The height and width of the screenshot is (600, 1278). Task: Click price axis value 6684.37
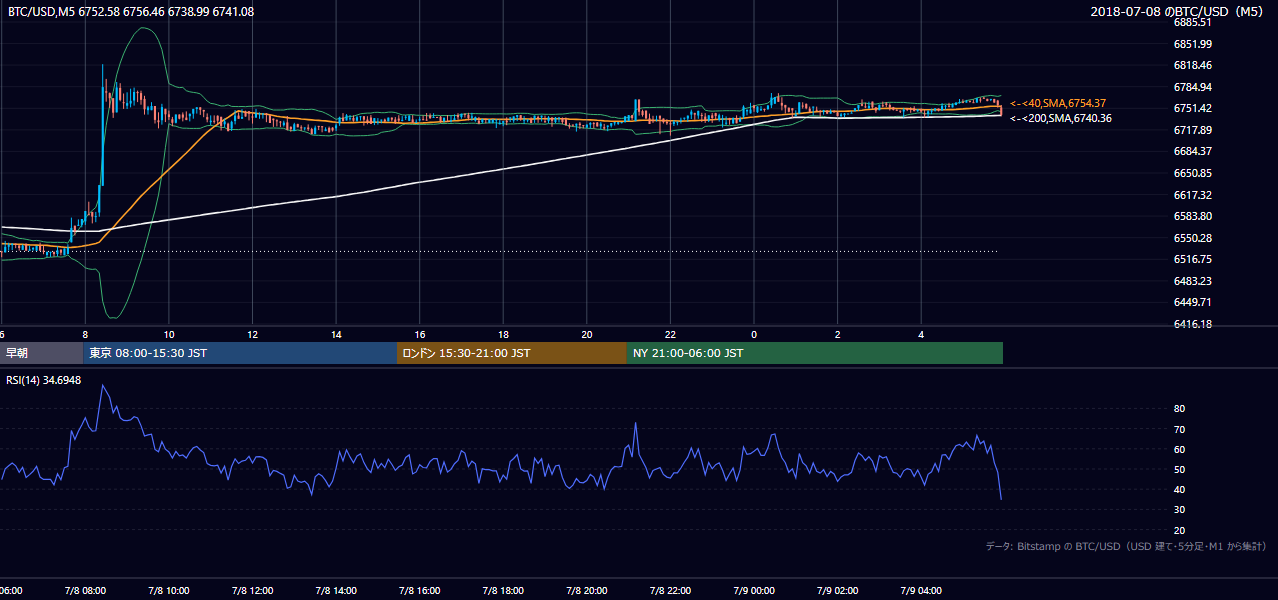[x=1193, y=151]
